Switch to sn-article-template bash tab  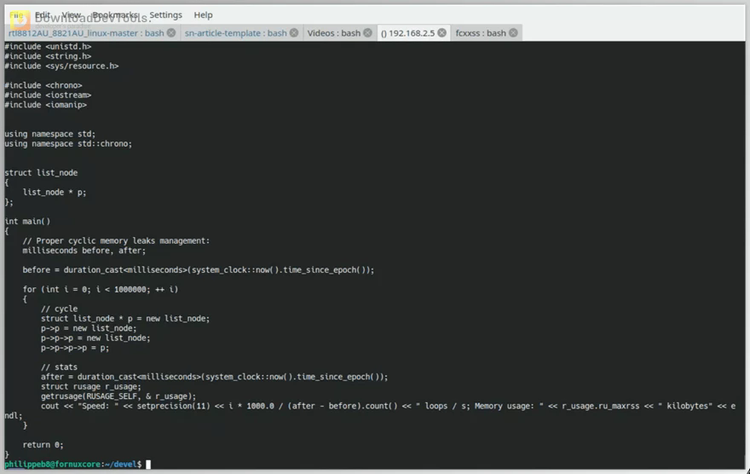(x=236, y=33)
